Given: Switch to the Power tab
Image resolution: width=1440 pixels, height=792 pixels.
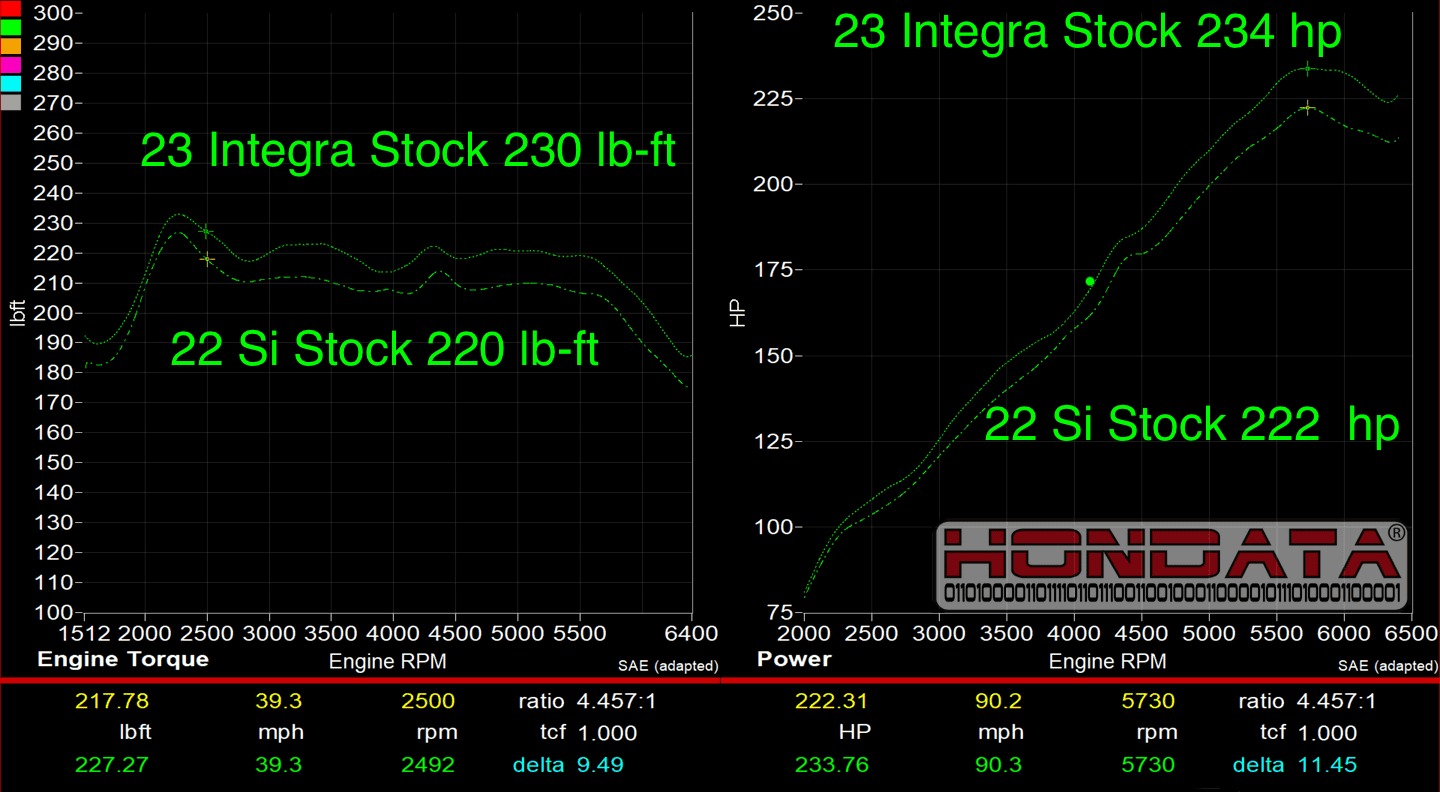Looking at the screenshot, I should pos(793,659).
